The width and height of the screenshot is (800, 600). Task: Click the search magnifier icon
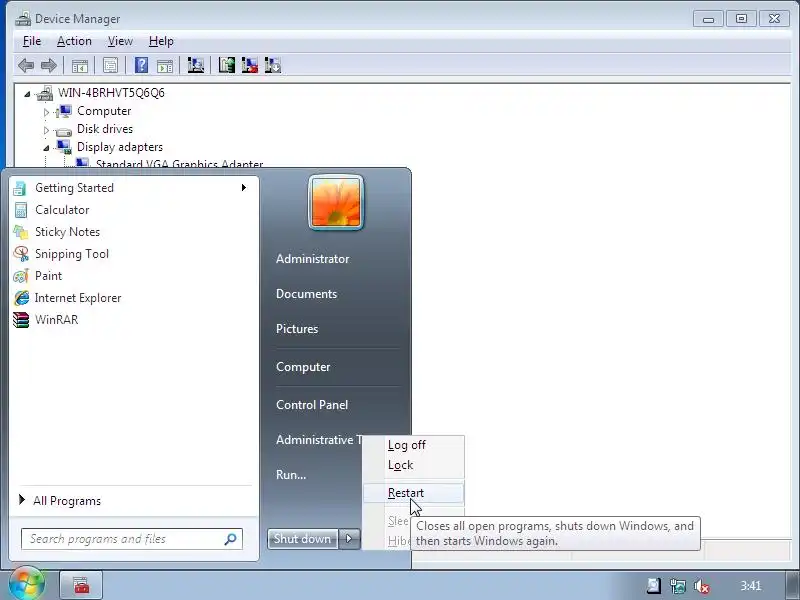point(230,539)
